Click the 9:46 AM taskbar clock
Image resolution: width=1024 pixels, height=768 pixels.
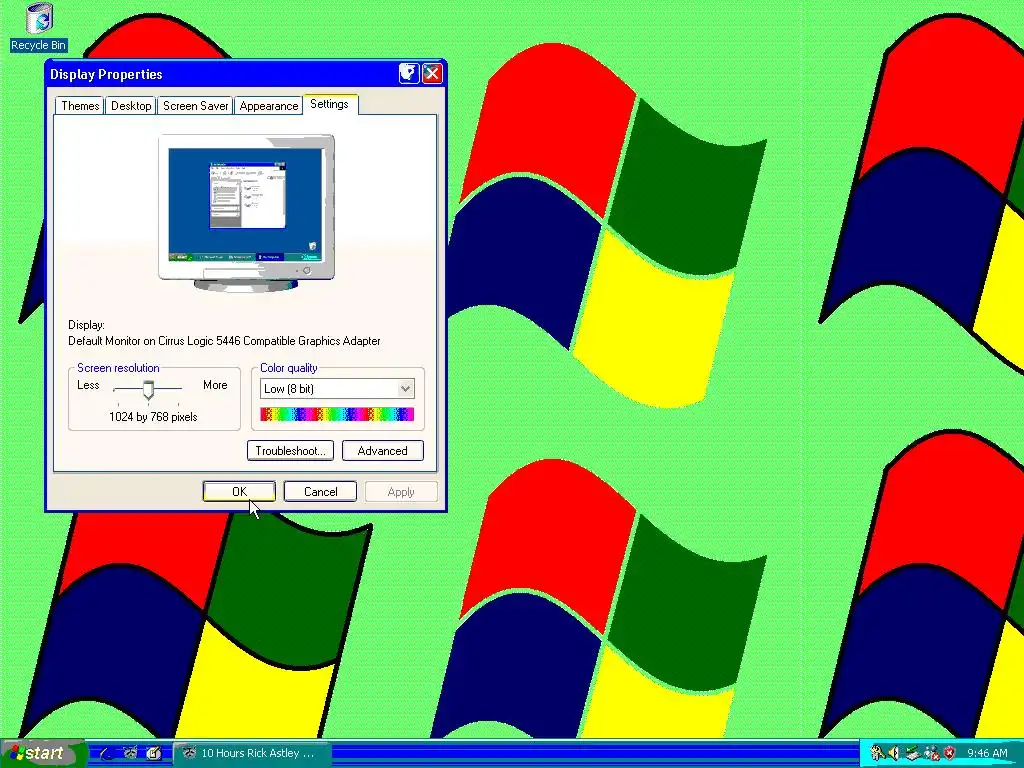[x=987, y=753]
